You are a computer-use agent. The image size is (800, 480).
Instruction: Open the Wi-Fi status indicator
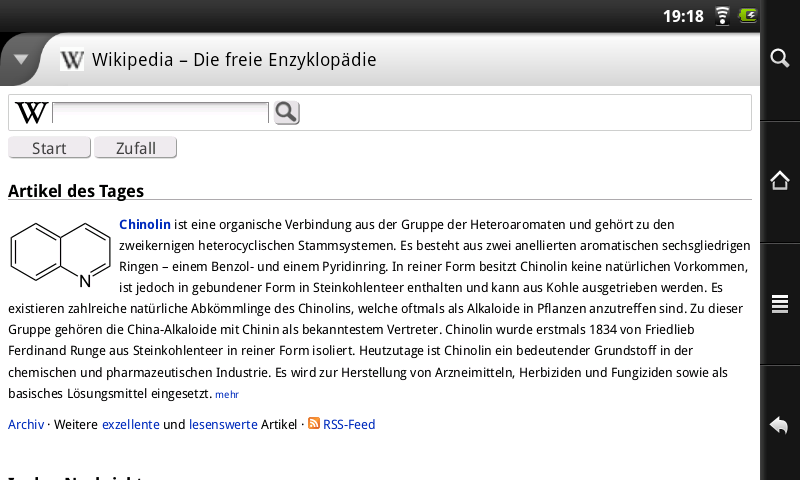tap(722, 16)
